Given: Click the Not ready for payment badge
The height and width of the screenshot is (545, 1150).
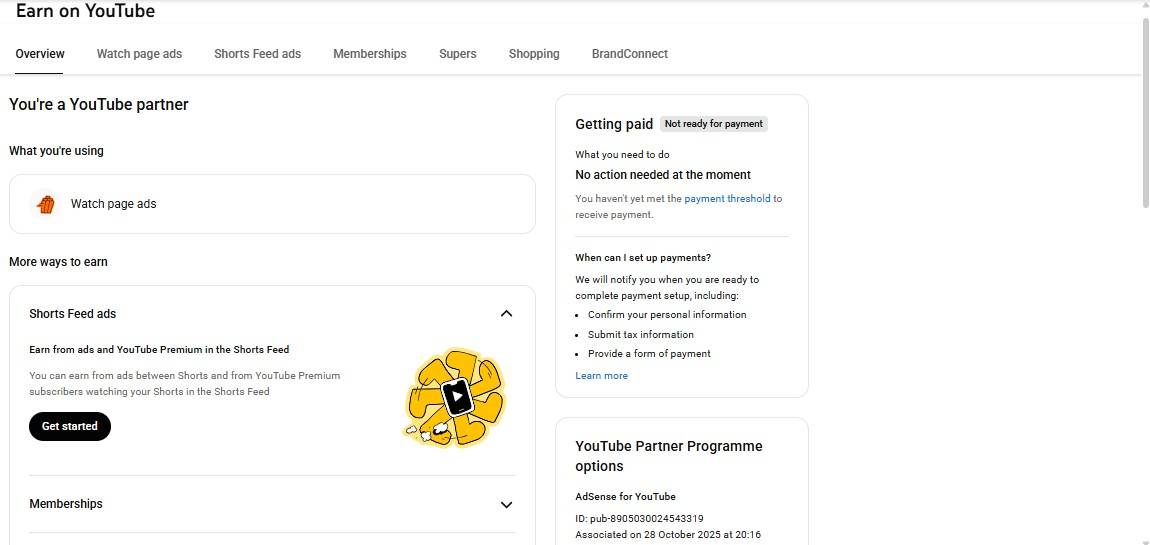Looking at the screenshot, I should click(x=713, y=124).
